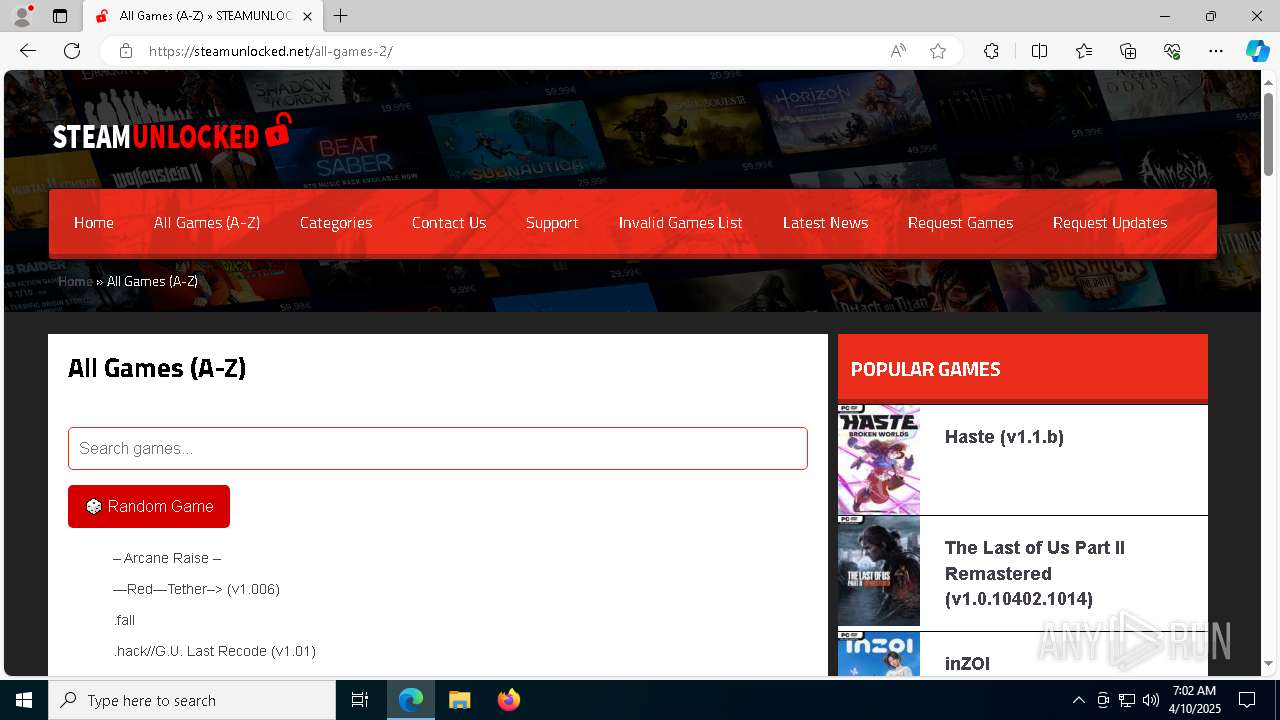Viewport: 1280px width, 720px height.
Task: Add page to favorites star icon
Action: 938,51
